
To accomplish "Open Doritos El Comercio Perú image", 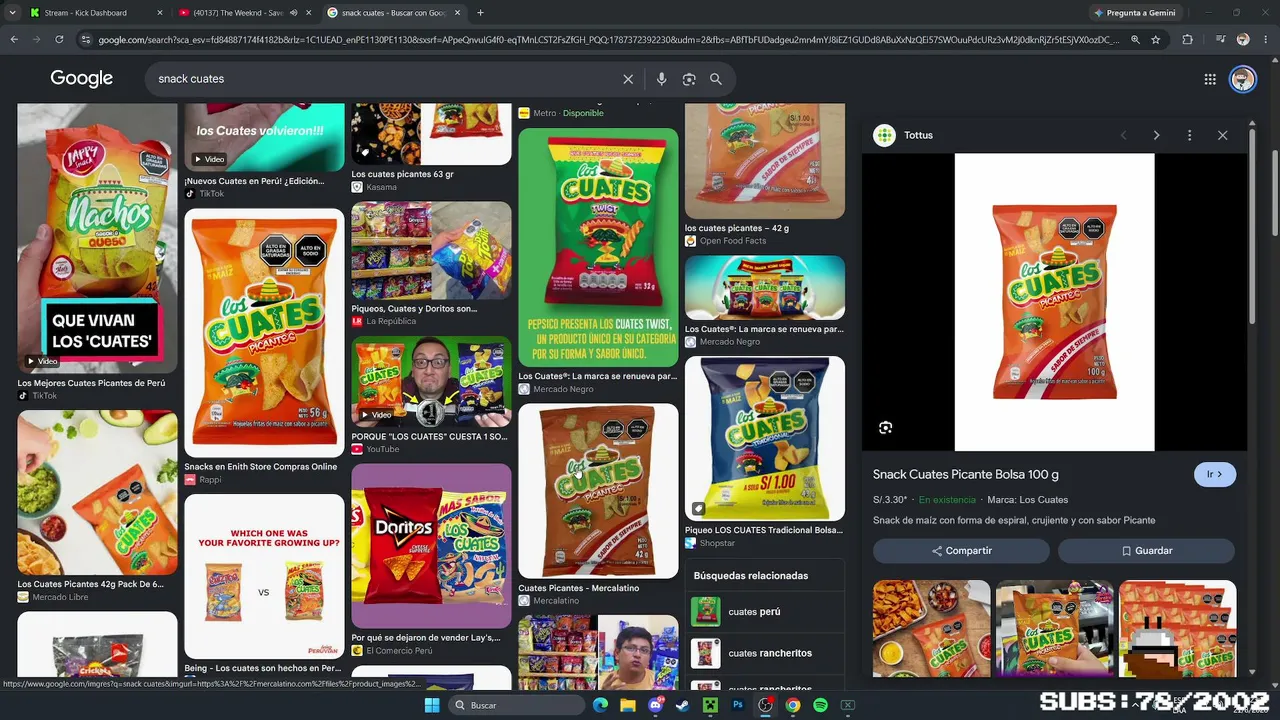I will coord(431,546).
